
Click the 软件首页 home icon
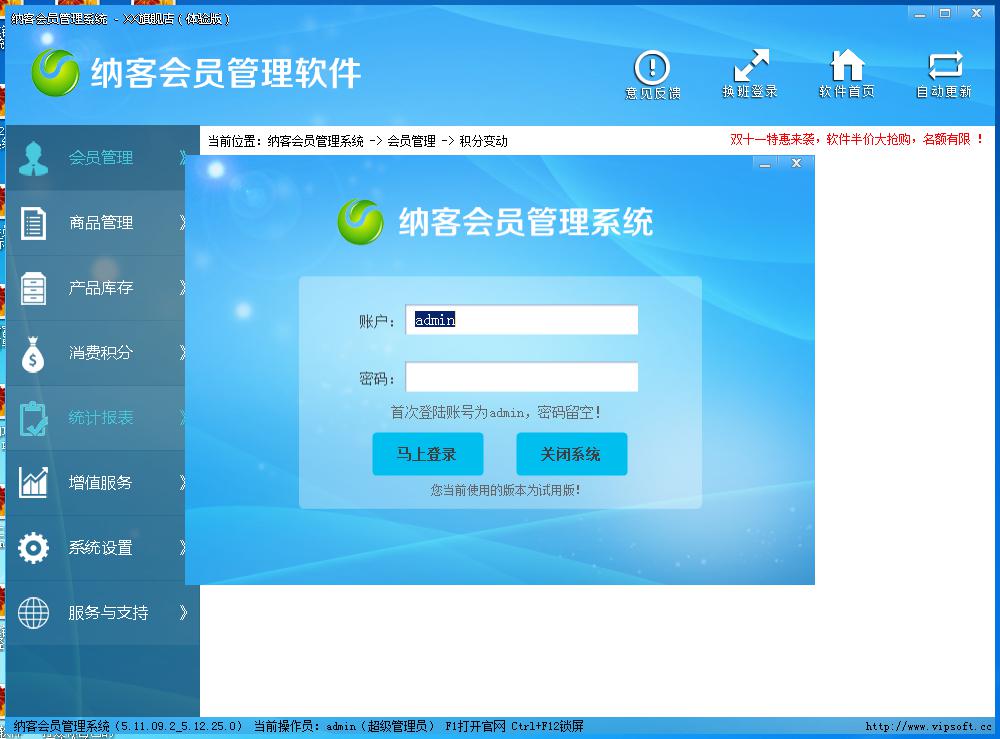(847, 63)
